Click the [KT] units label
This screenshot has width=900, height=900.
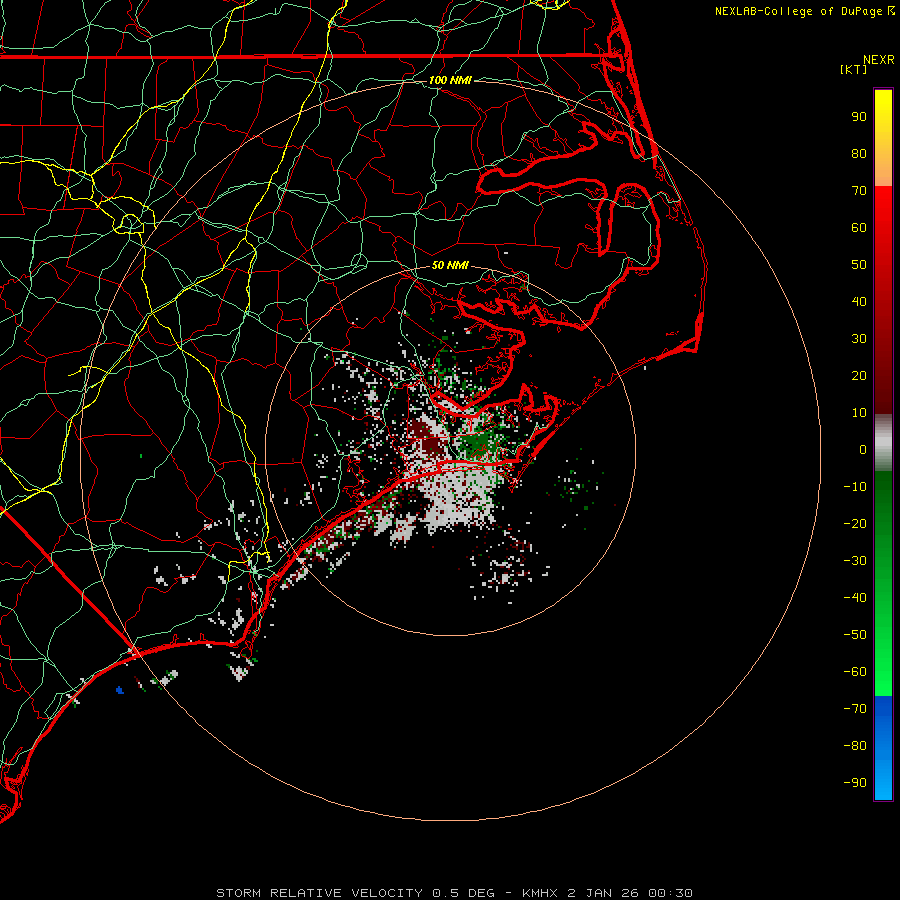tap(853, 69)
